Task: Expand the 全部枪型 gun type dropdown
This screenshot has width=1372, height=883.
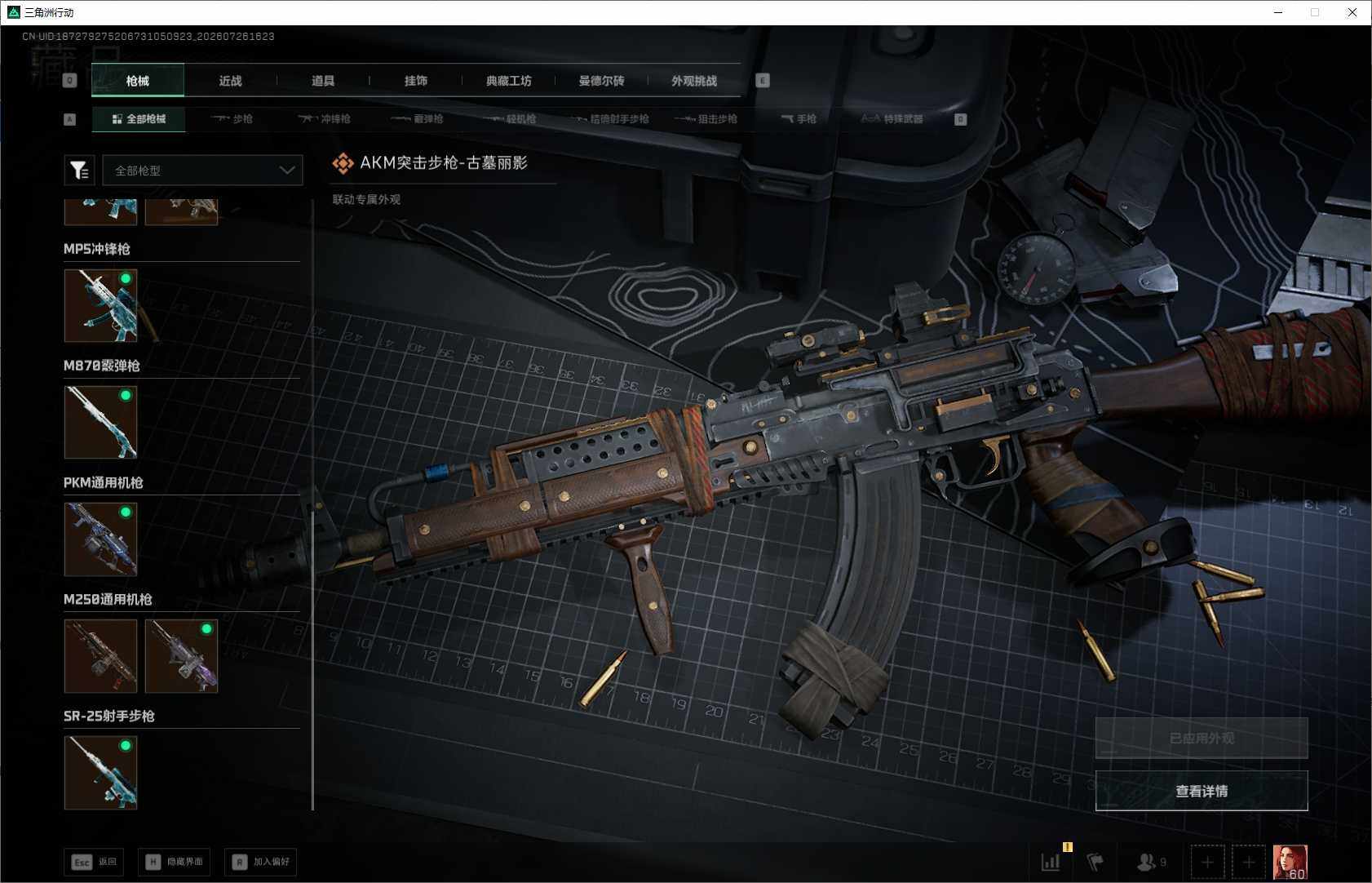Action: tap(202, 171)
